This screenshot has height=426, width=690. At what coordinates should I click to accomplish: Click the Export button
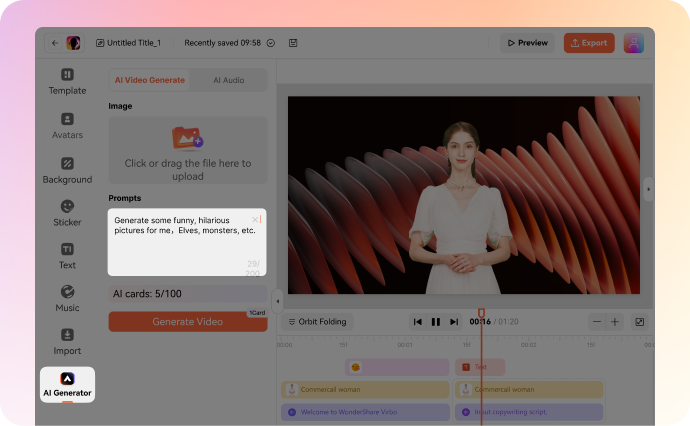pos(589,43)
